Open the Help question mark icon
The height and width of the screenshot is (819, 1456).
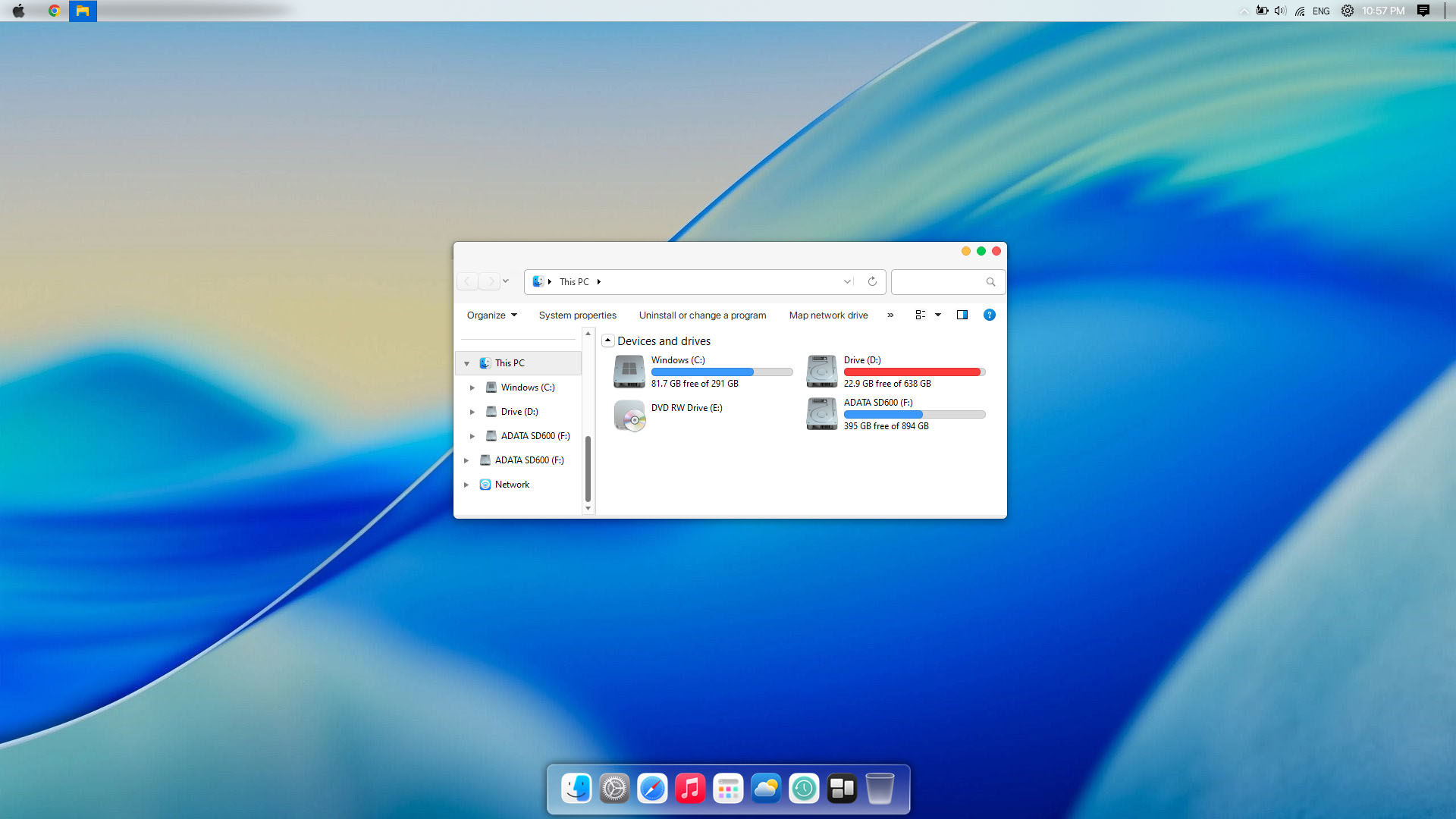[989, 315]
